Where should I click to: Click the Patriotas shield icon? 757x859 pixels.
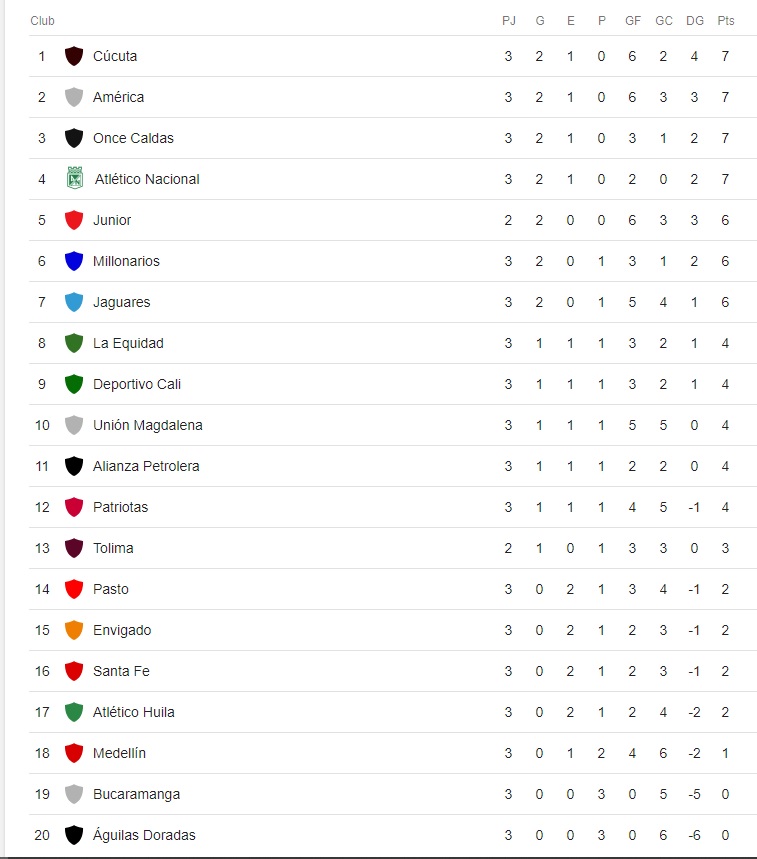73,507
